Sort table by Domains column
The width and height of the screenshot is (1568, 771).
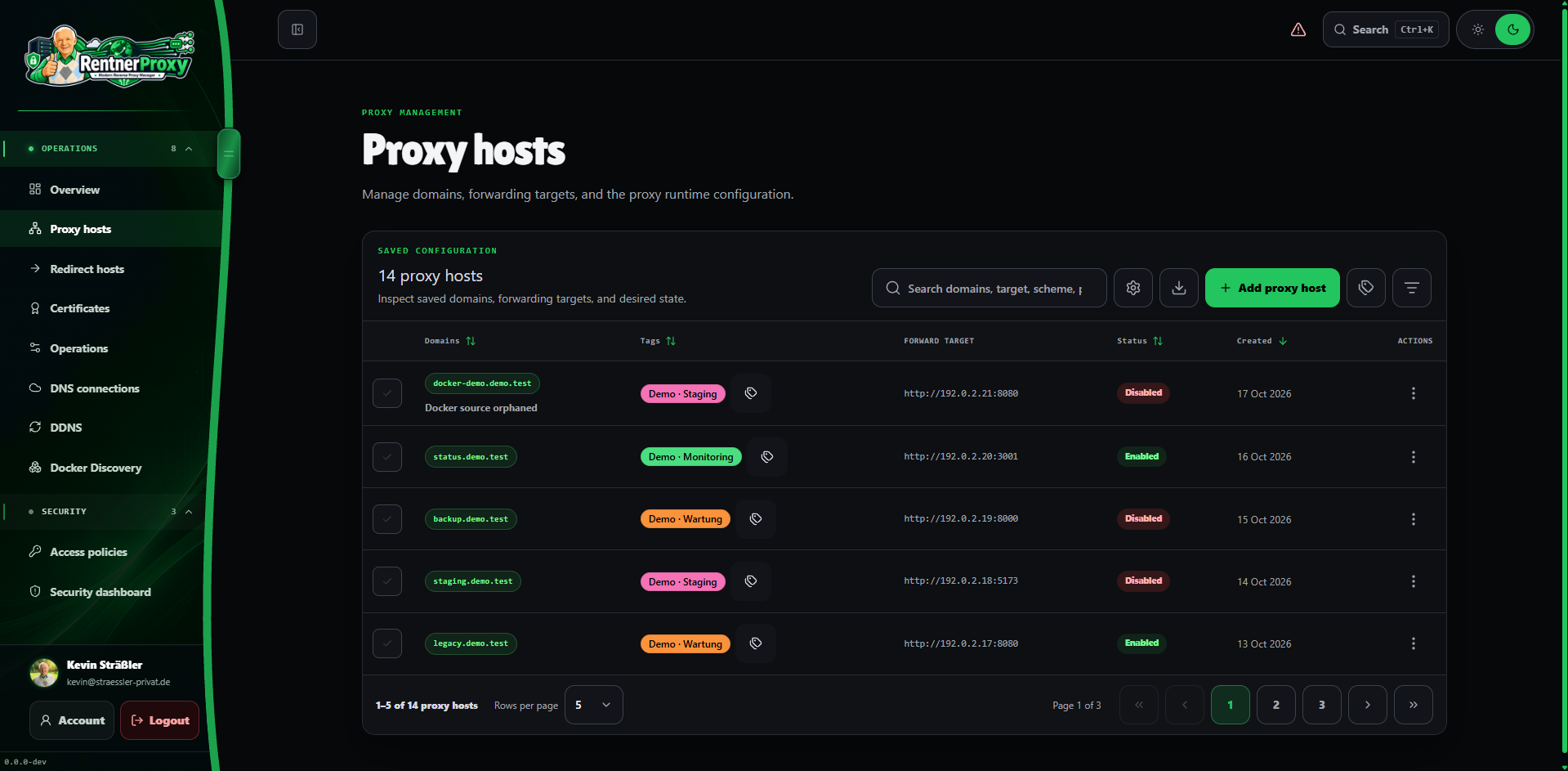pyautogui.click(x=449, y=341)
